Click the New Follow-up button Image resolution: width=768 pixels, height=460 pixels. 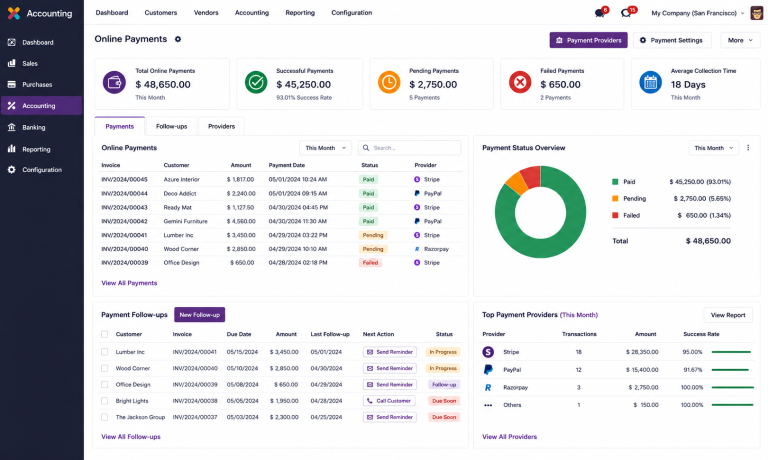point(199,315)
